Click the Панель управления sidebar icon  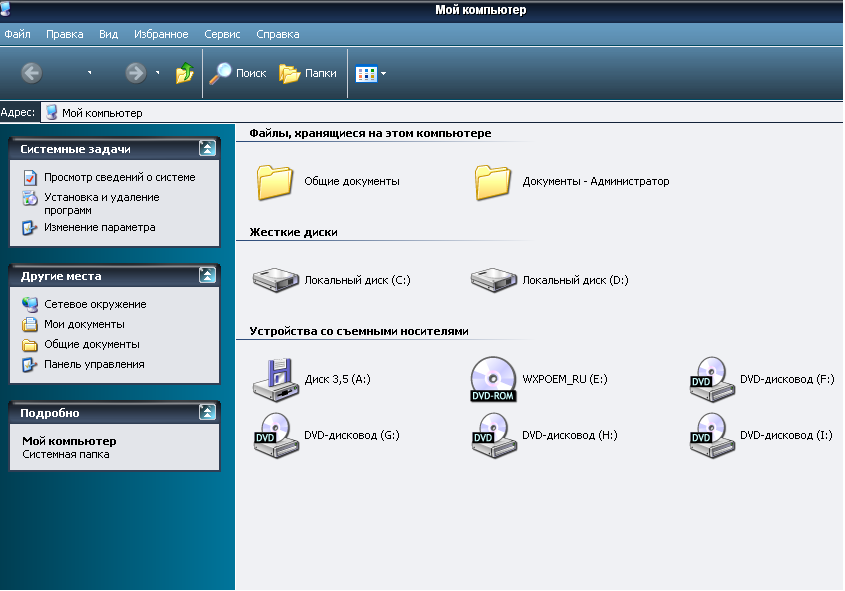pos(30,365)
